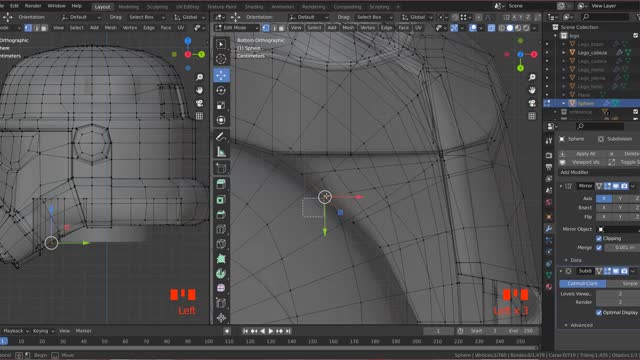Click the Merge distance 0.001 m field
The image size is (640, 360).
coord(622,247)
